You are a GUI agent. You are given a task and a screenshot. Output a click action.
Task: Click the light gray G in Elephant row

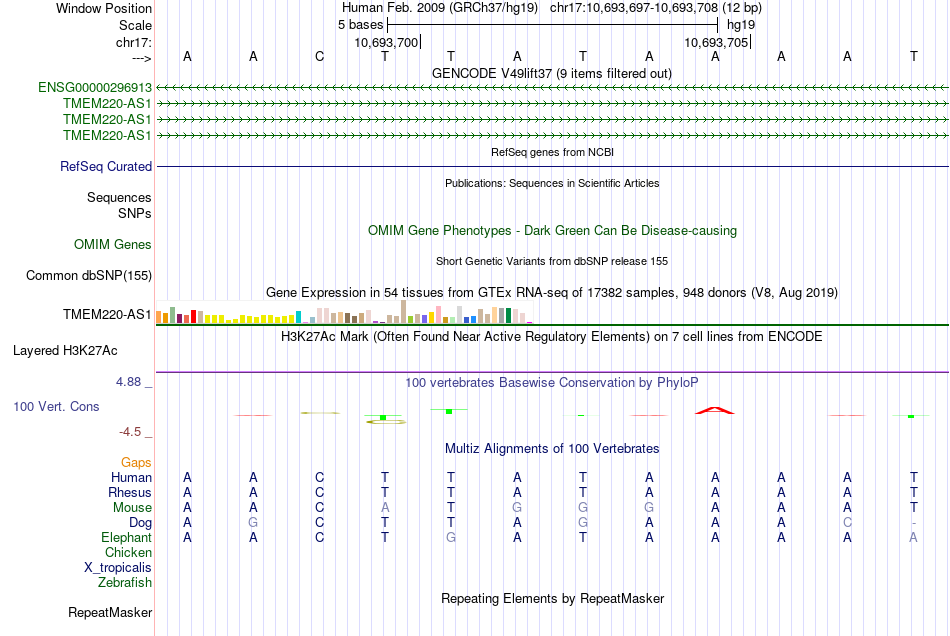click(451, 537)
